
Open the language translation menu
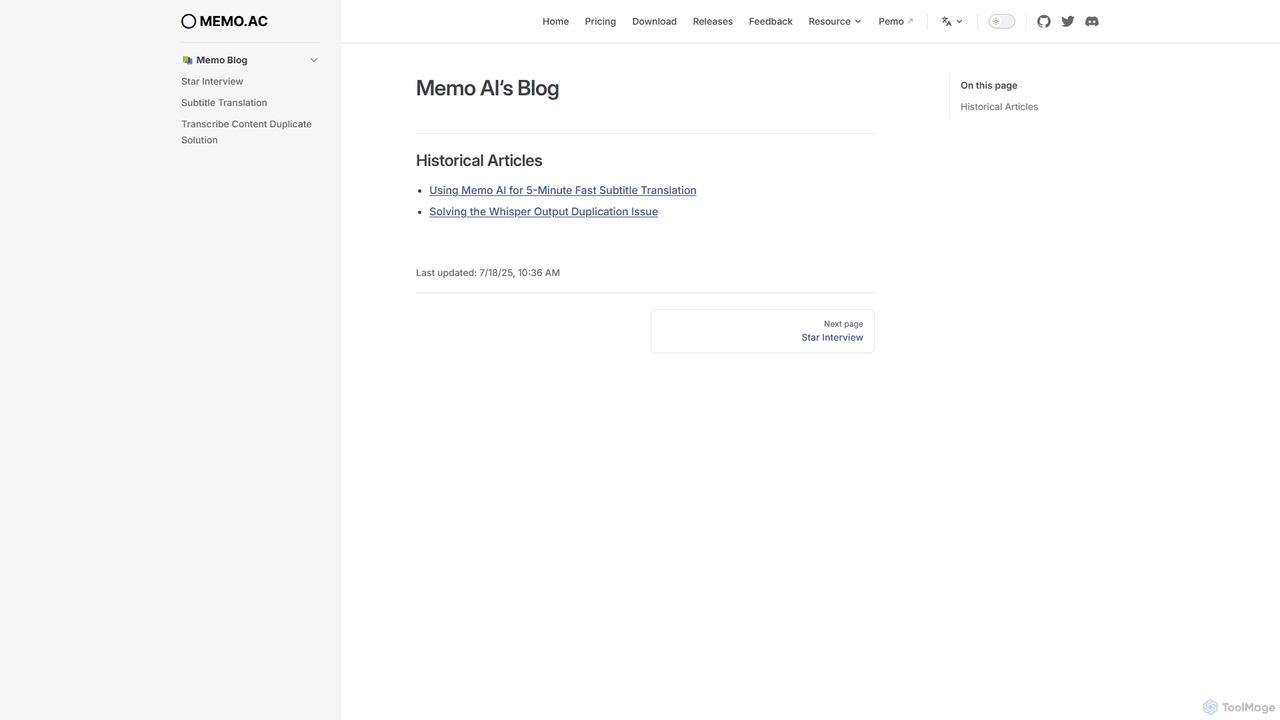(952, 21)
